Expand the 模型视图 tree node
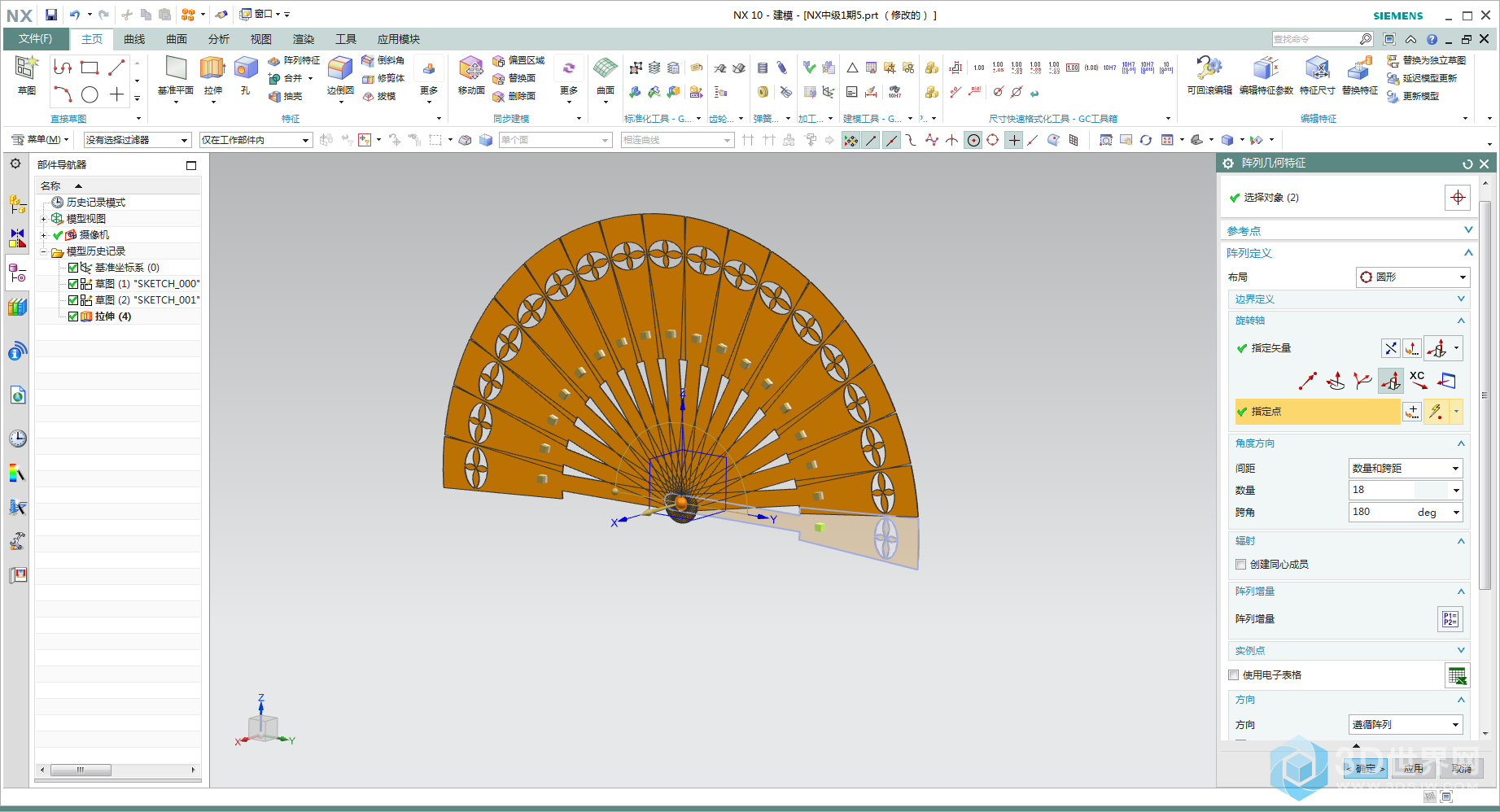Viewport: 1500px width, 812px height. coord(44,219)
